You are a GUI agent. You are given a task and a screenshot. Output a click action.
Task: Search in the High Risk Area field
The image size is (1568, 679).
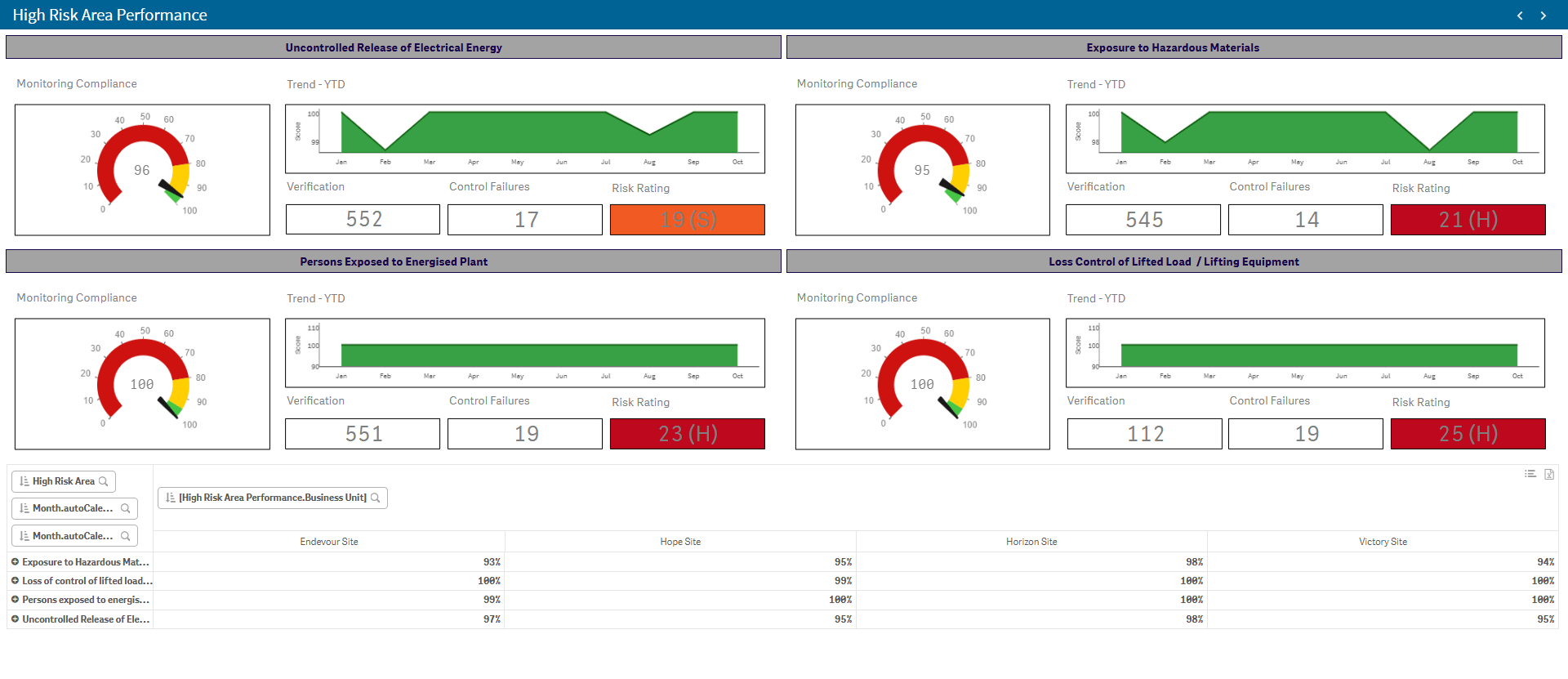tap(104, 481)
